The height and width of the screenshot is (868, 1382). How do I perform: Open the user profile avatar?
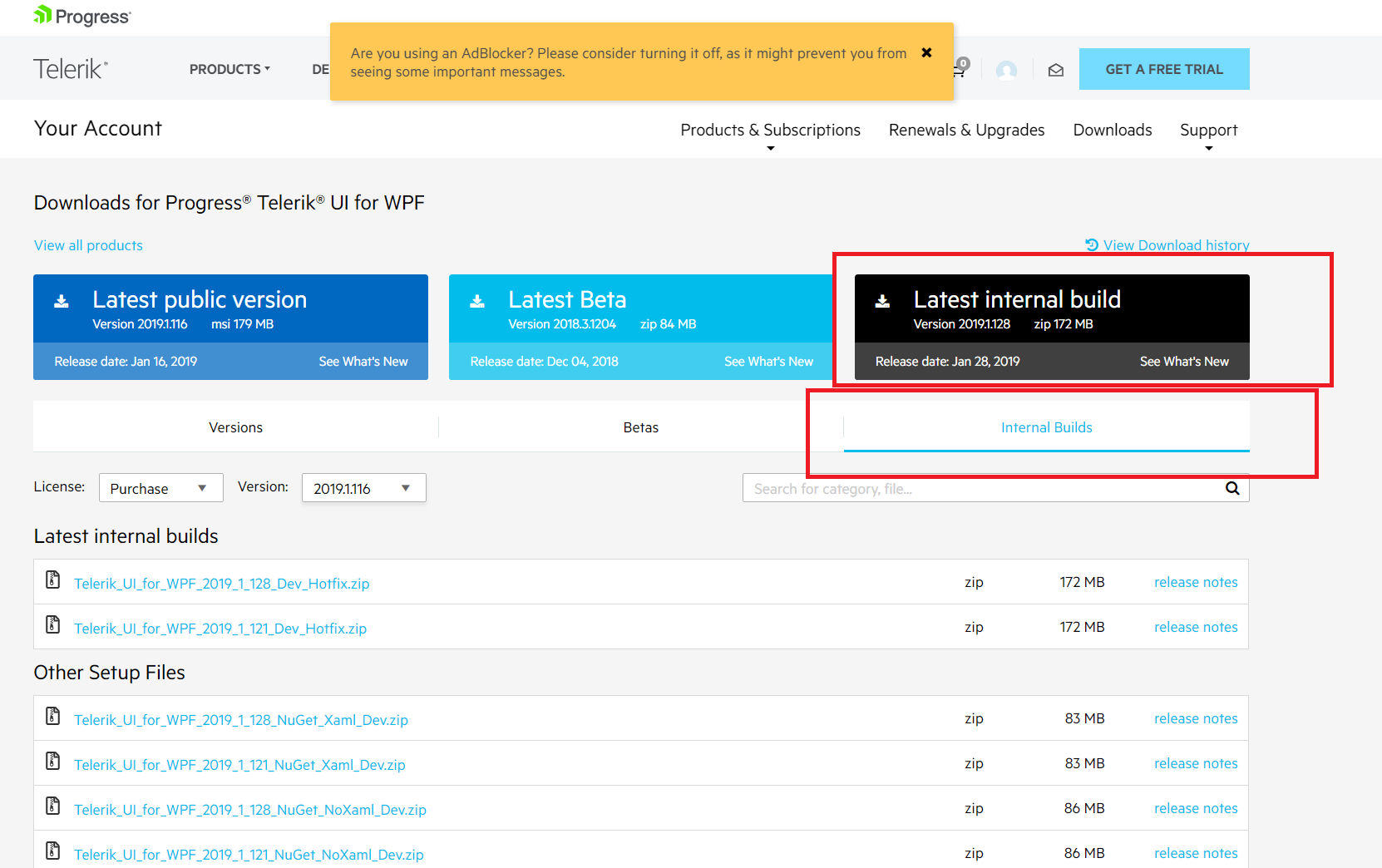click(x=1006, y=70)
